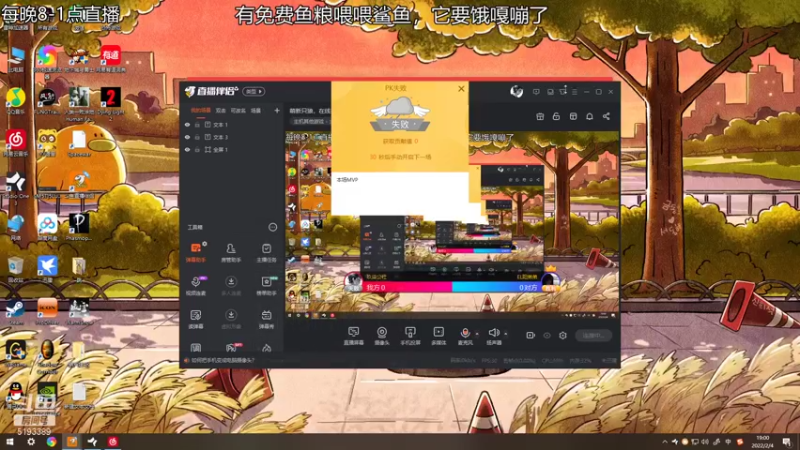Image resolution: width=800 pixels, height=450 pixels.
Task: Open QQ音乐 desktop shortcut
Action: point(16,101)
